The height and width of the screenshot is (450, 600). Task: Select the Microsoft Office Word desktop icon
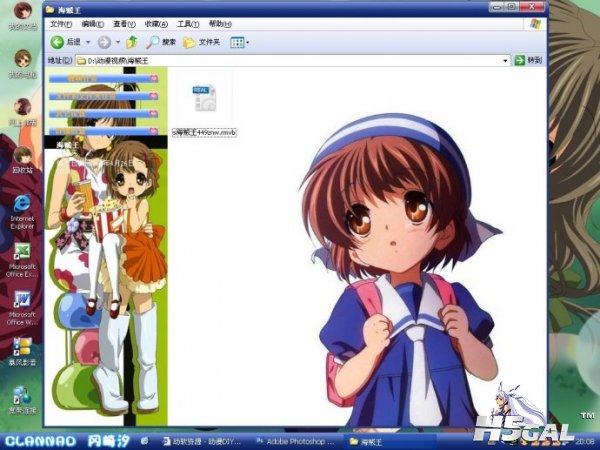pyautogui.click(x=22, y=305)
